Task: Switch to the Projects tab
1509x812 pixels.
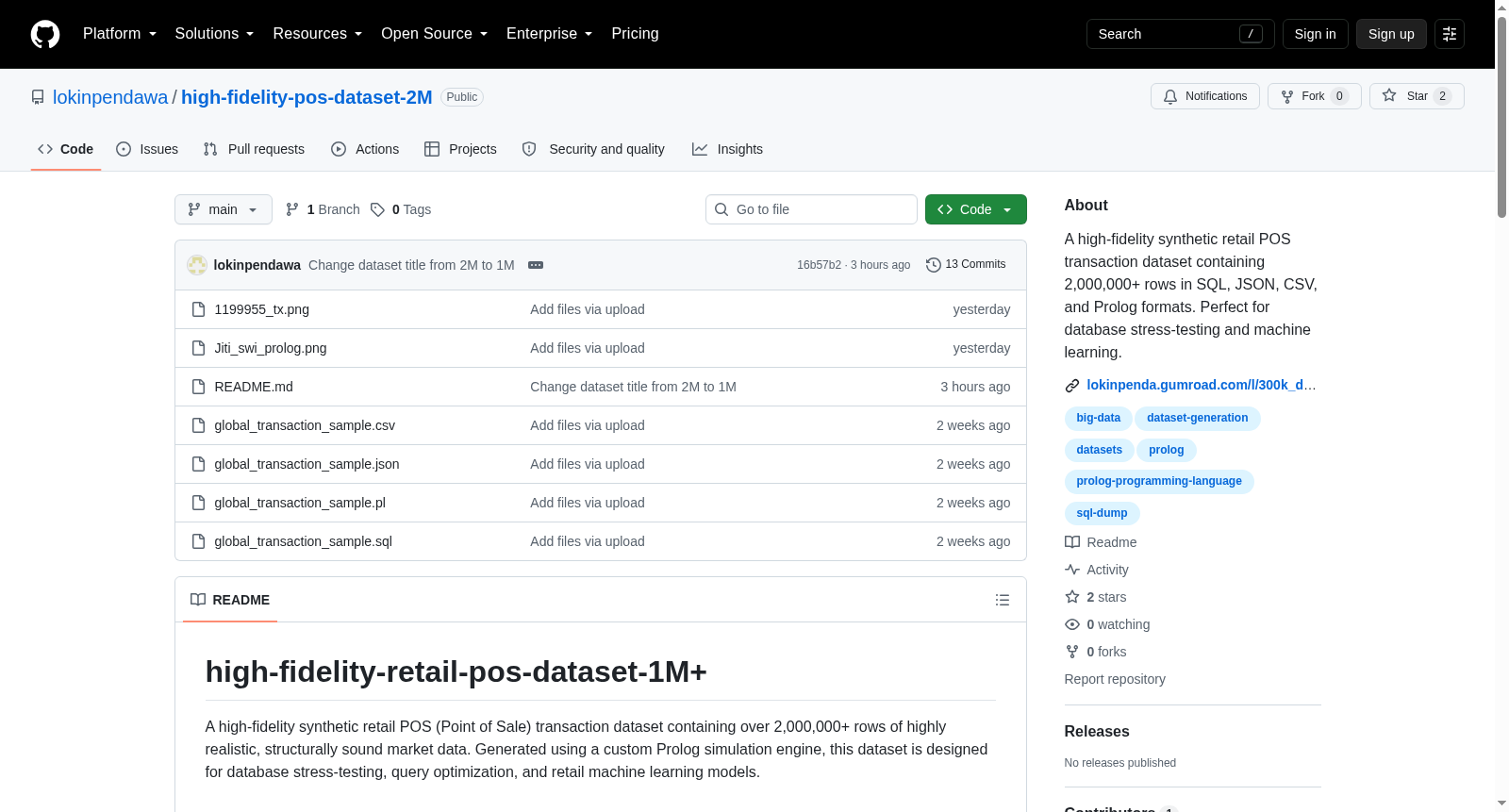Action: (460, 149)
